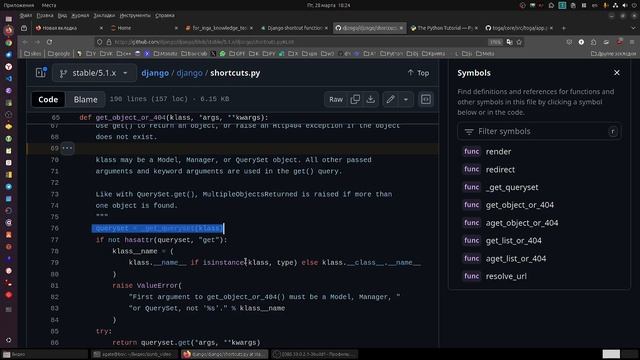Focus the Filter symbols input field
640x360 pixels.
click(x=540, y=131)
